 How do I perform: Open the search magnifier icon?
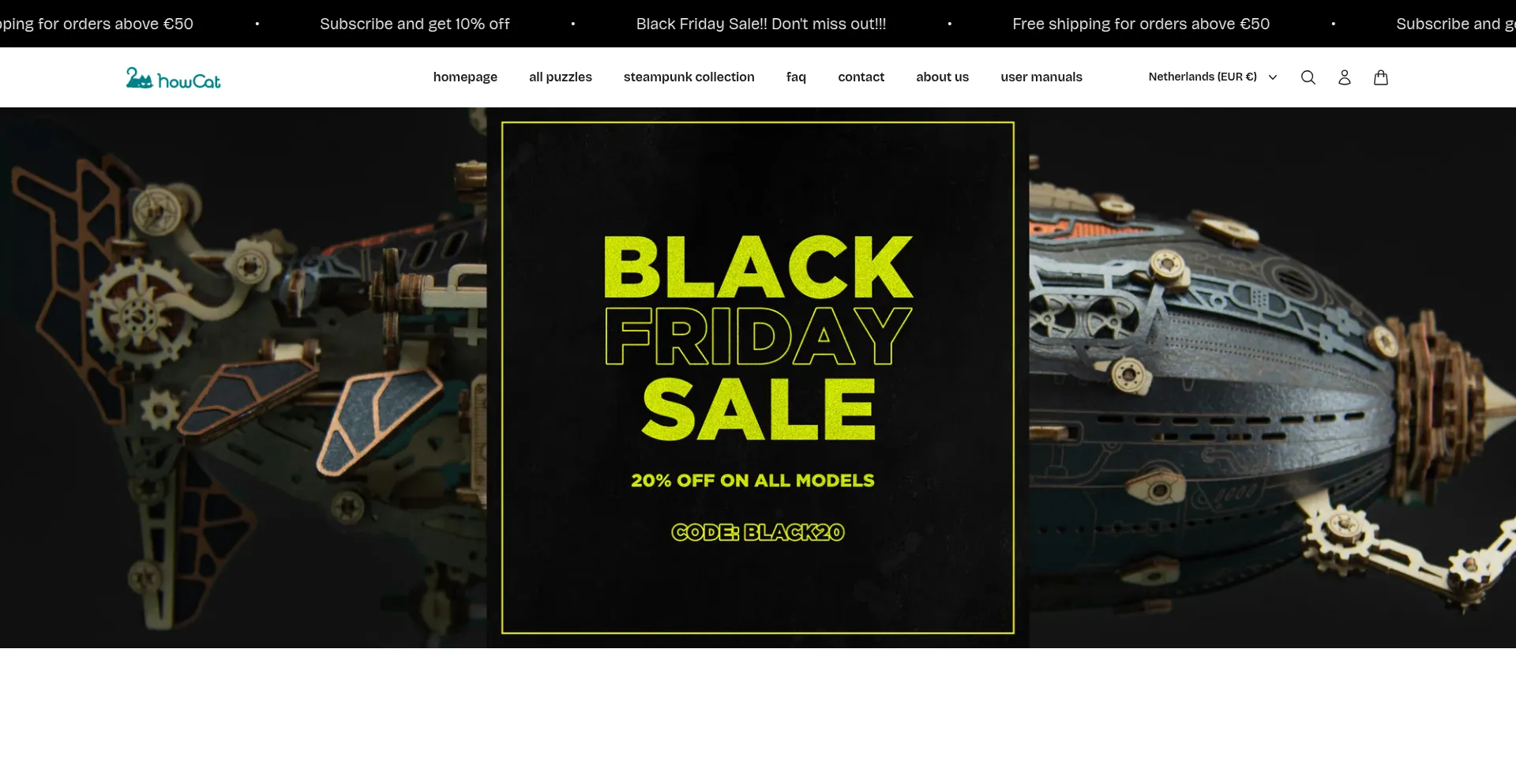click(1308, 77)
